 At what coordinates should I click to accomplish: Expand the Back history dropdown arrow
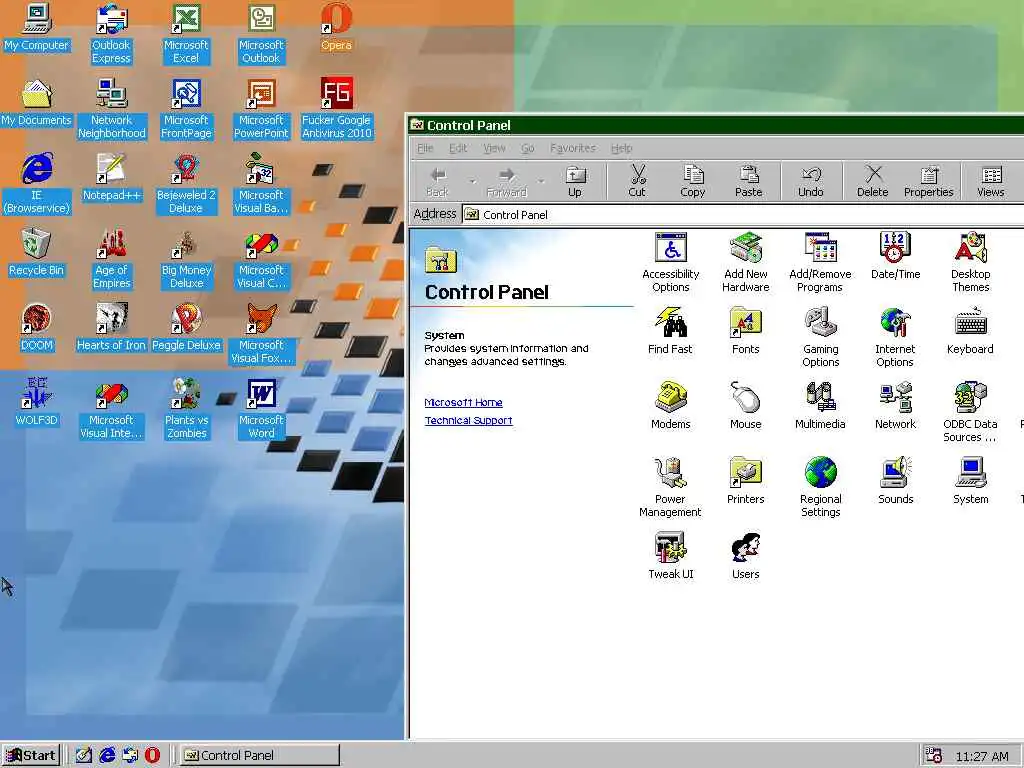pos(472,181)
